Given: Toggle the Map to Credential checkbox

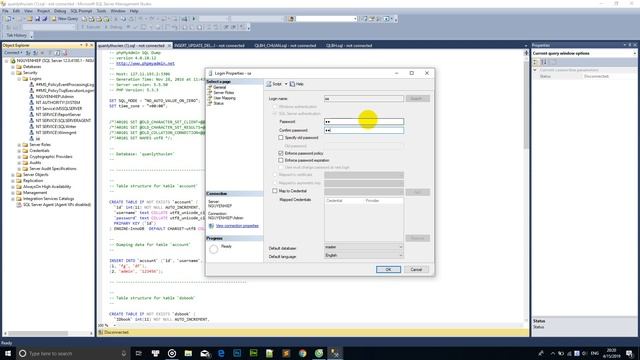Looking at the screenshot, I should click(275, 191).
